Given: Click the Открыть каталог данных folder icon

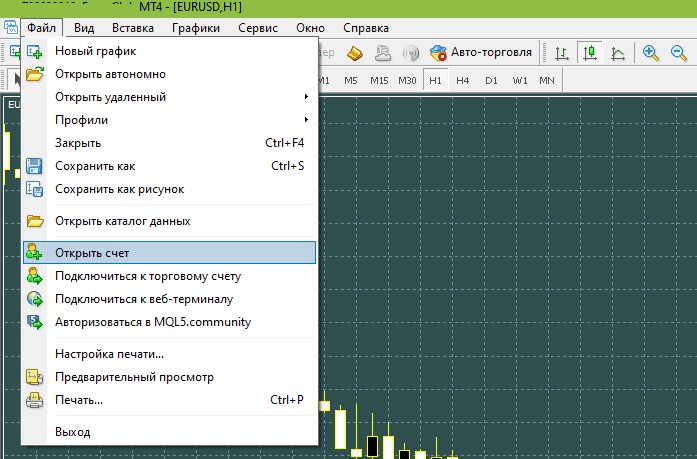Looking at the screenshot, I should [x=35, y=221].
